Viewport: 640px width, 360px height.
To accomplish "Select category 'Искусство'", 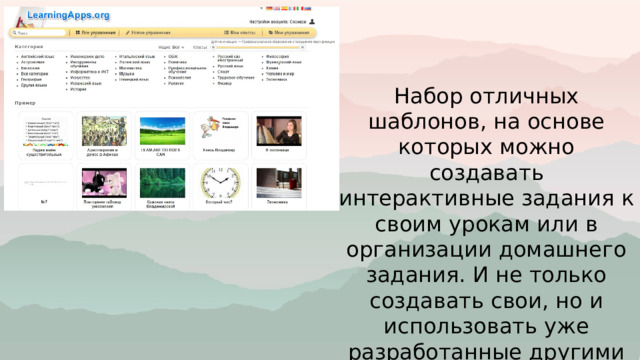I will pyautogui.click(x=80, y=78).
